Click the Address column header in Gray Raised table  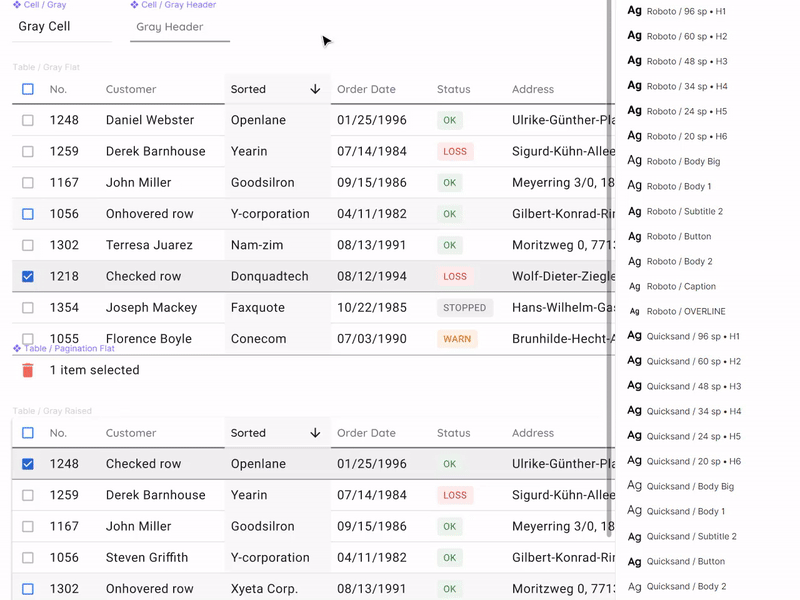pyautogui.click(x=533, y=433)
